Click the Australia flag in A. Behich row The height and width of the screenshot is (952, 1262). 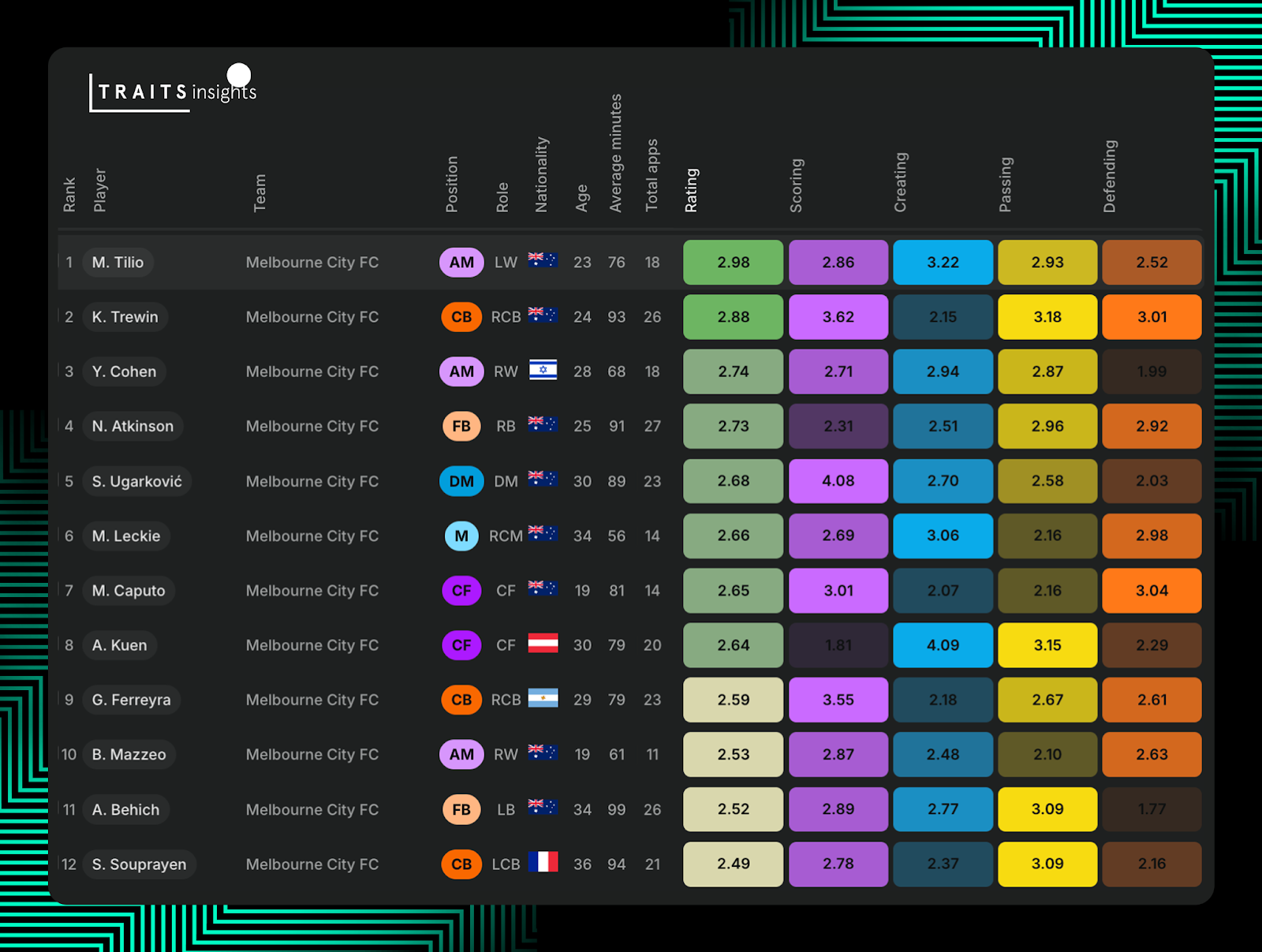[543, 808]
